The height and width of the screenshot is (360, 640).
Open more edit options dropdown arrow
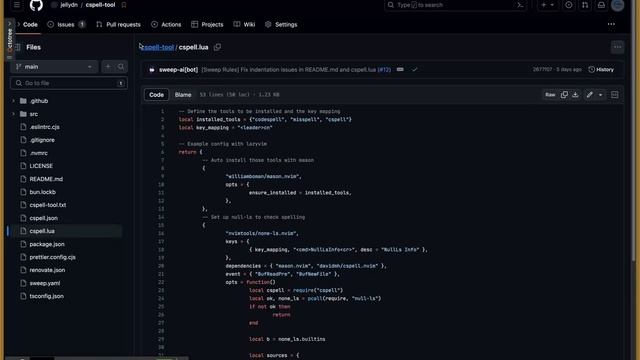pyautogui.click(x=600, y=95)
